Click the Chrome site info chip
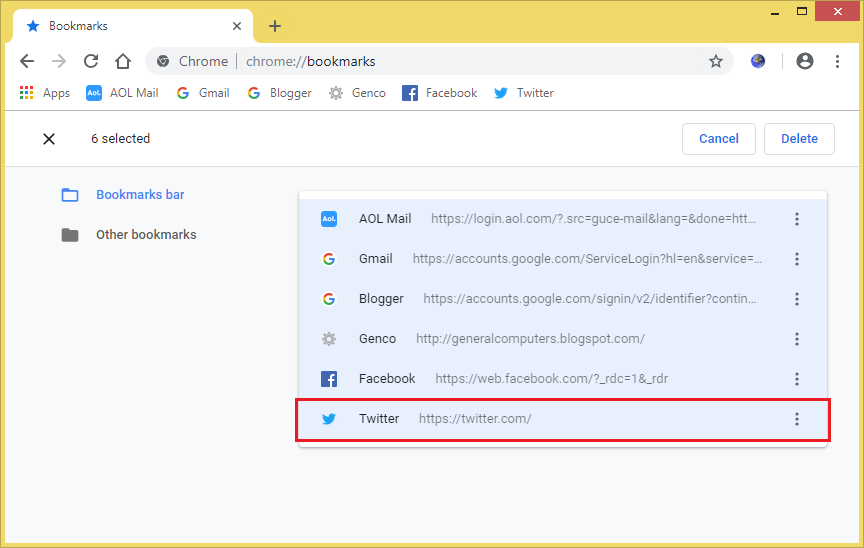The image size is (864, 548). click(x=192, y=61)
